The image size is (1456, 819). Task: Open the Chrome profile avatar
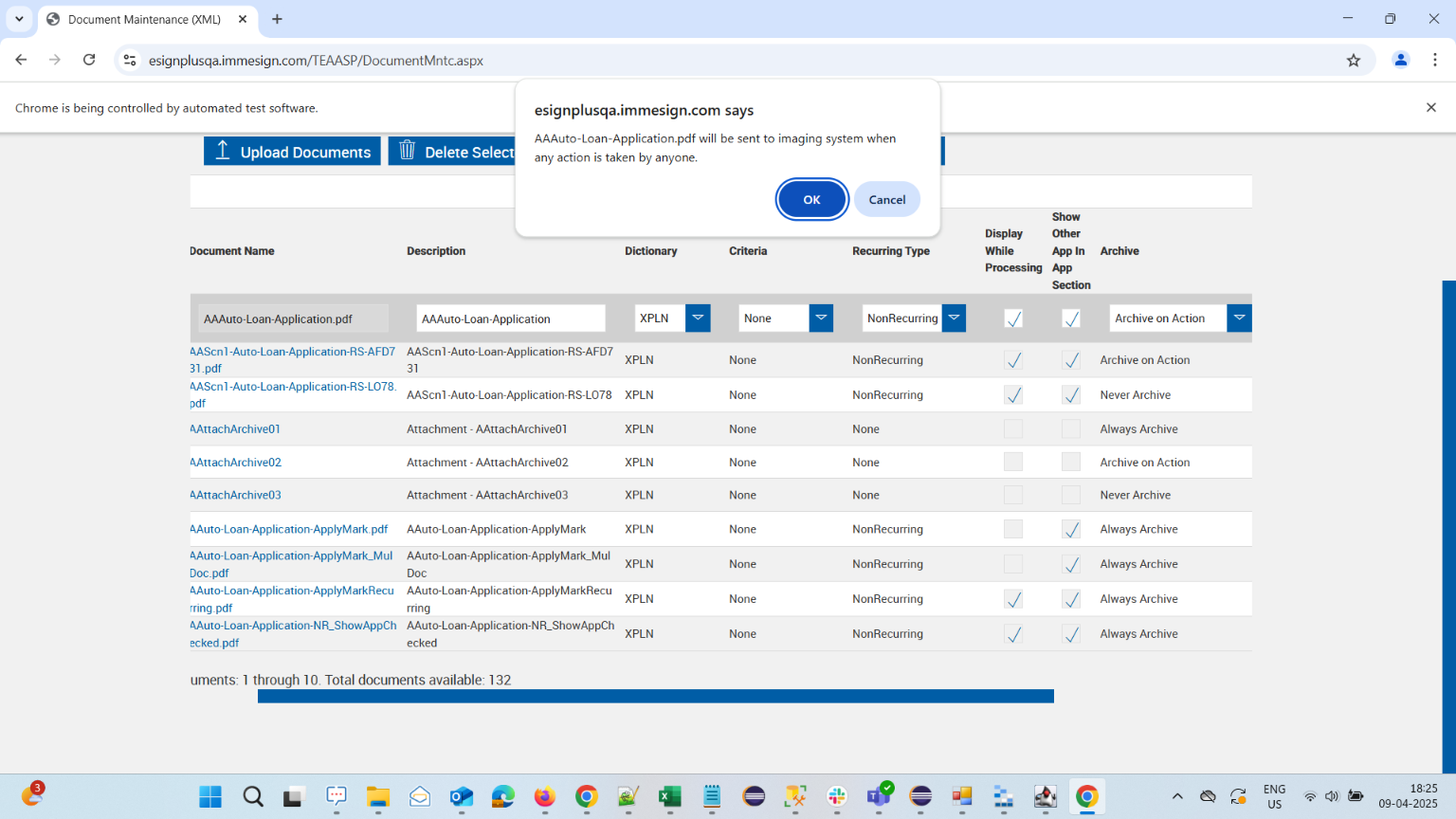point(1400,60)
